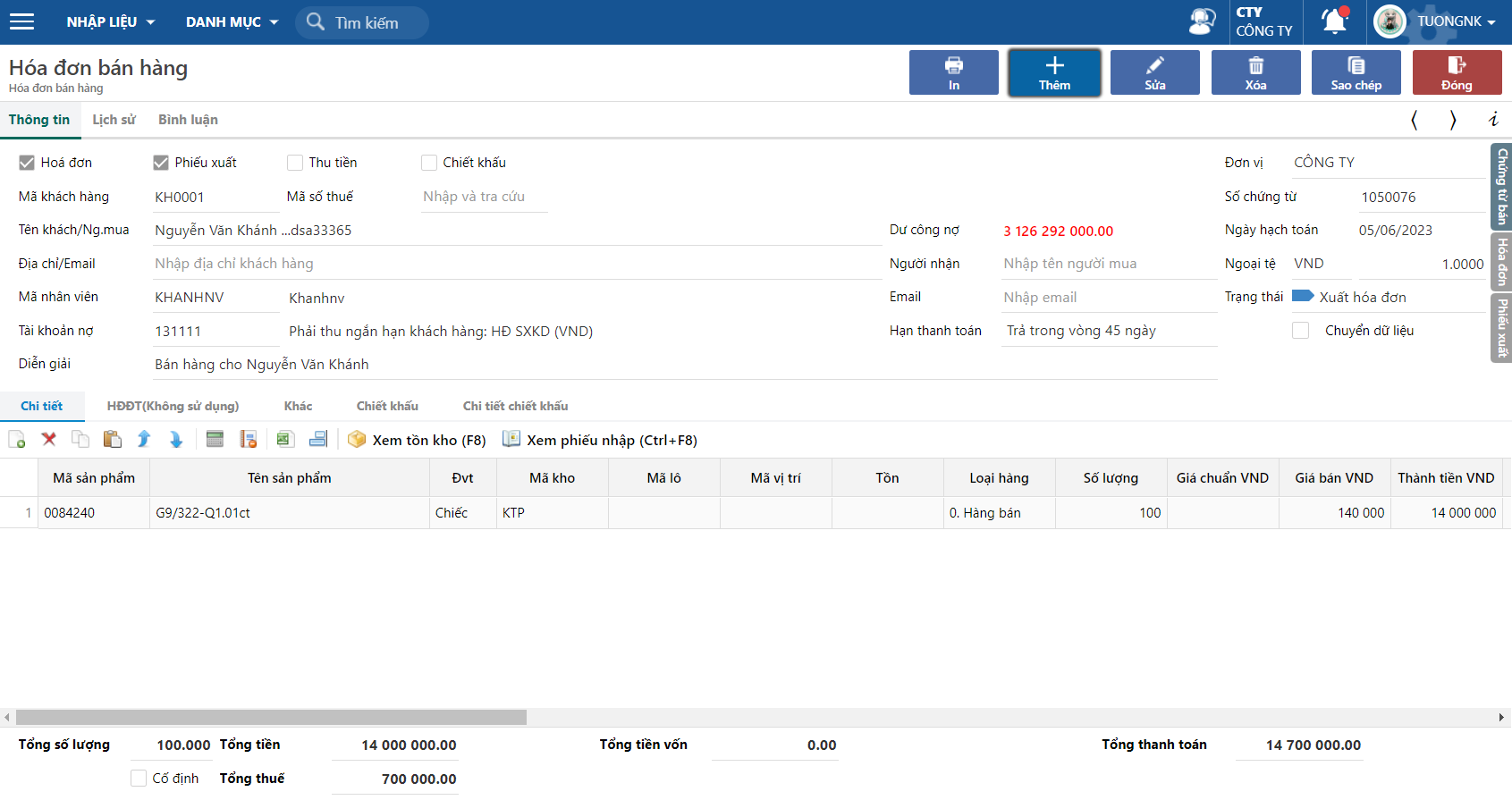Click the Excel export icon
This screenshot has height=800, width=1512.
point(285,440)
